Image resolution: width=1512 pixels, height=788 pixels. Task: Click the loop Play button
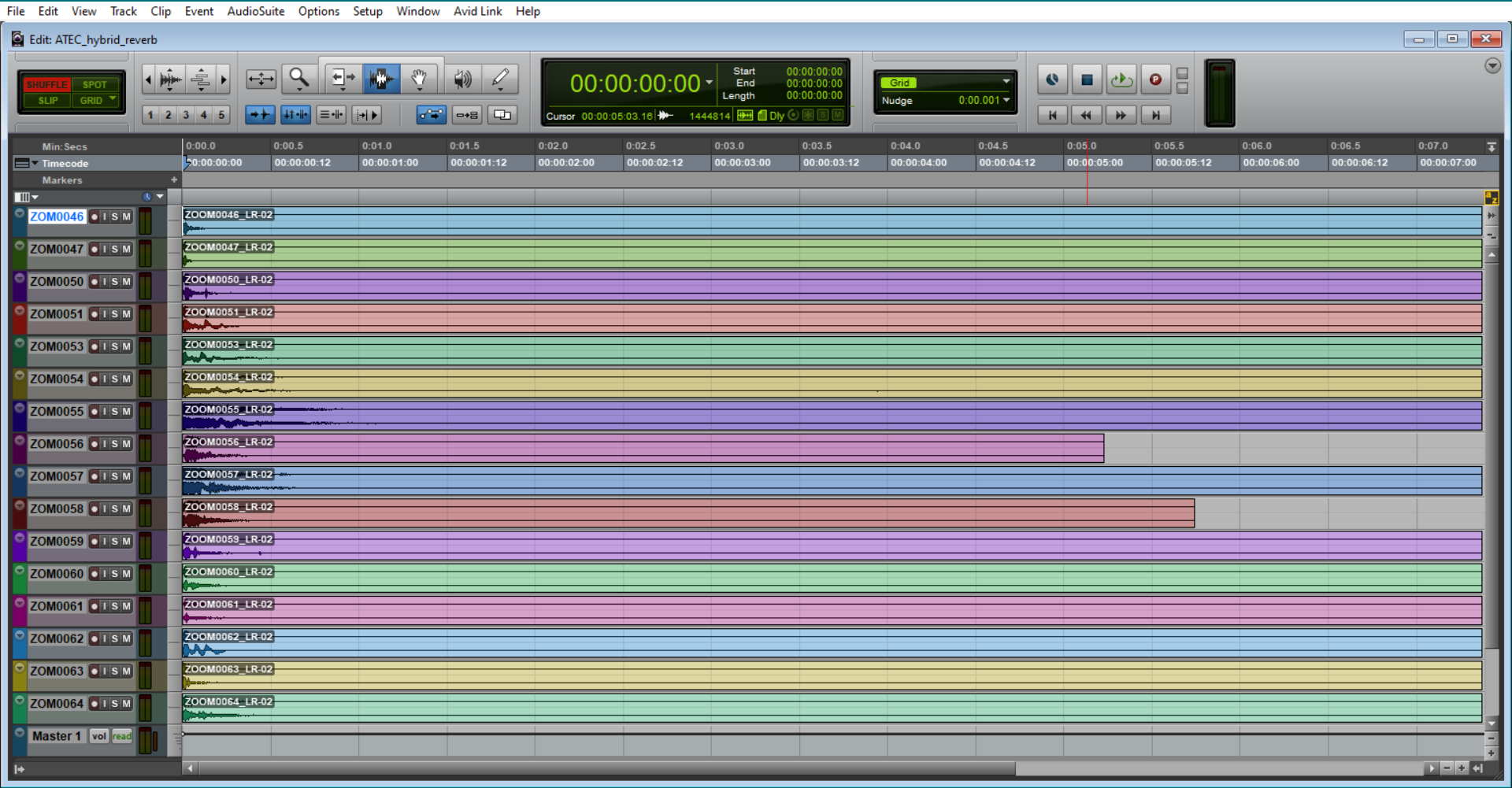(x=1121, y=80)
